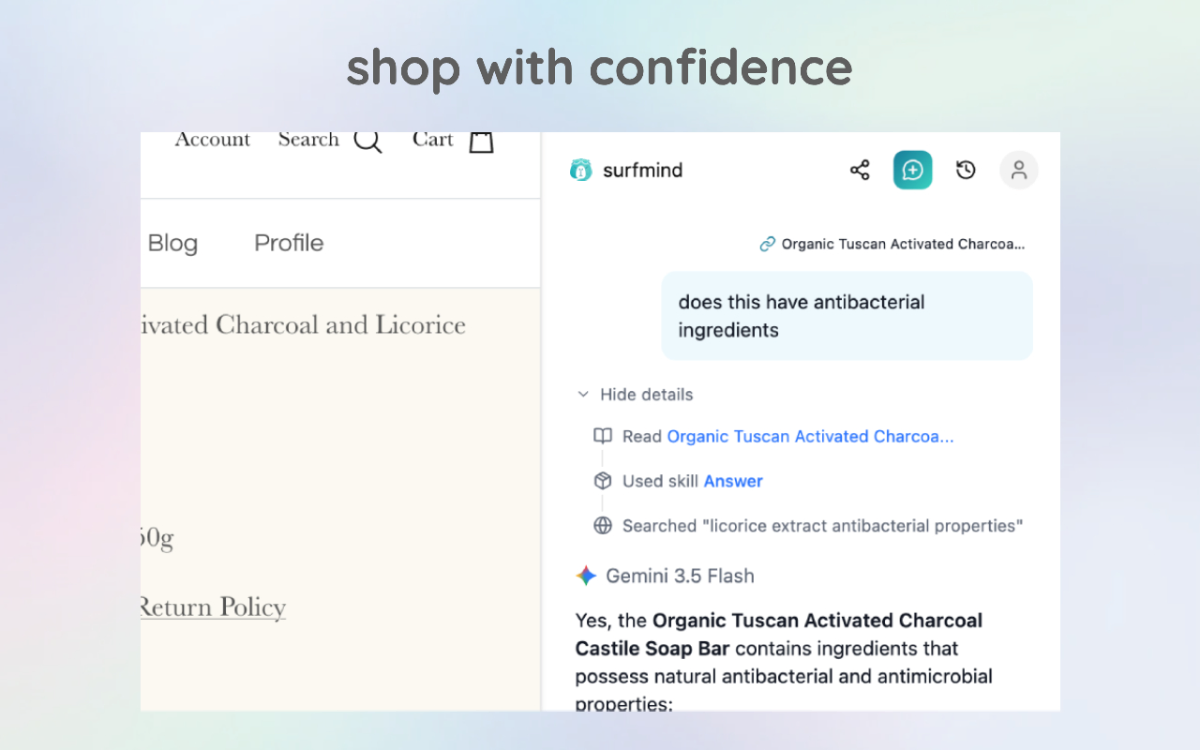
Task: Click the Gemini 3.5 Flash model label
Action: coord(680,576)
